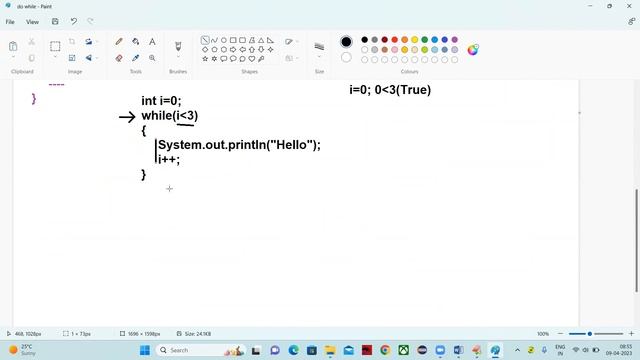Expand the Selection options arrow
This screenshot has width=640, height=360.
pyautogui.click(x=55, y=57)
